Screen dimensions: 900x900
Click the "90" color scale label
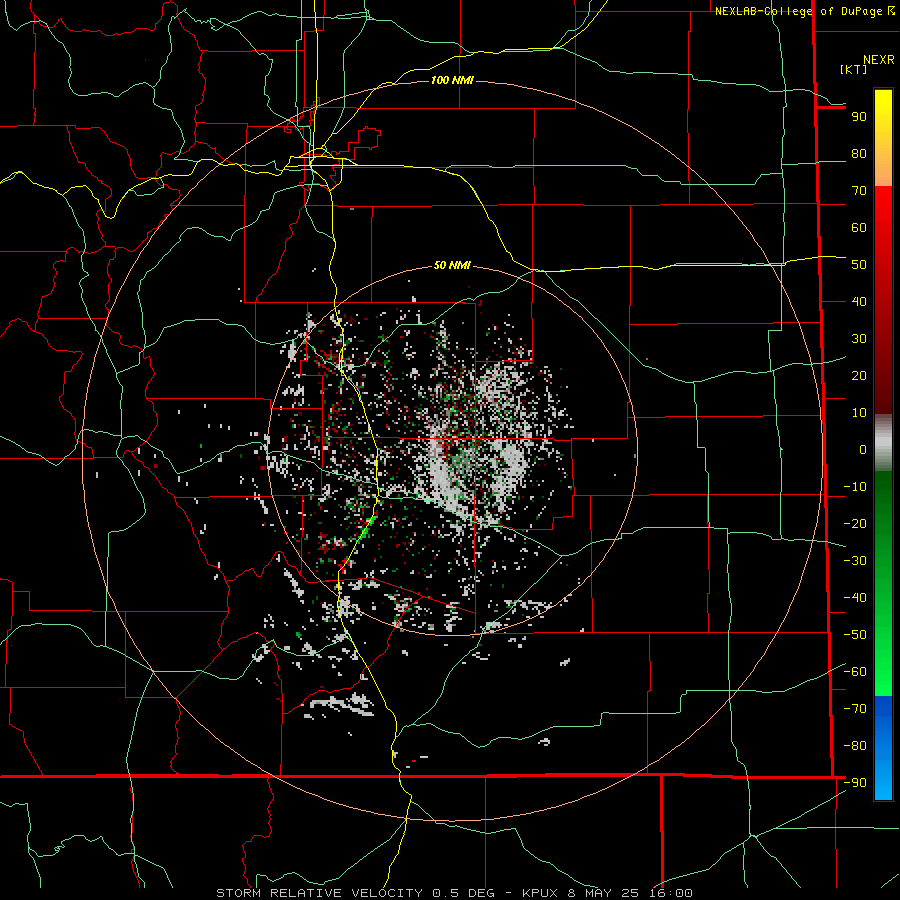pyautogui.click(x=859, y=117)
